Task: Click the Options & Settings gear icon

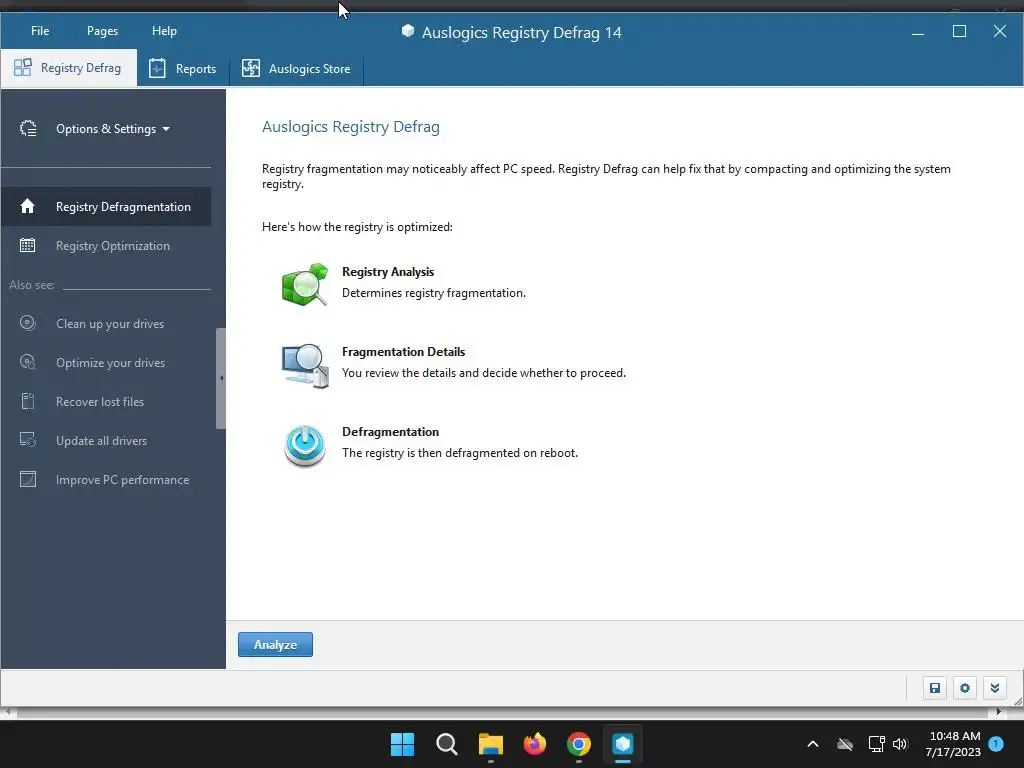Action: 28,129
